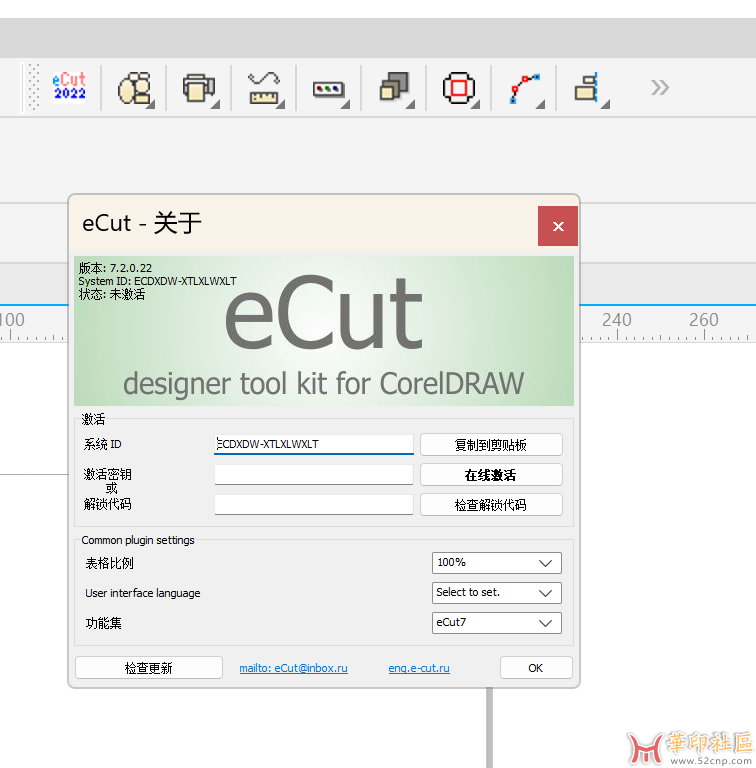Grab the dotted toolbar drag handle
Screen dimensions: 756x768
(33, 87)
